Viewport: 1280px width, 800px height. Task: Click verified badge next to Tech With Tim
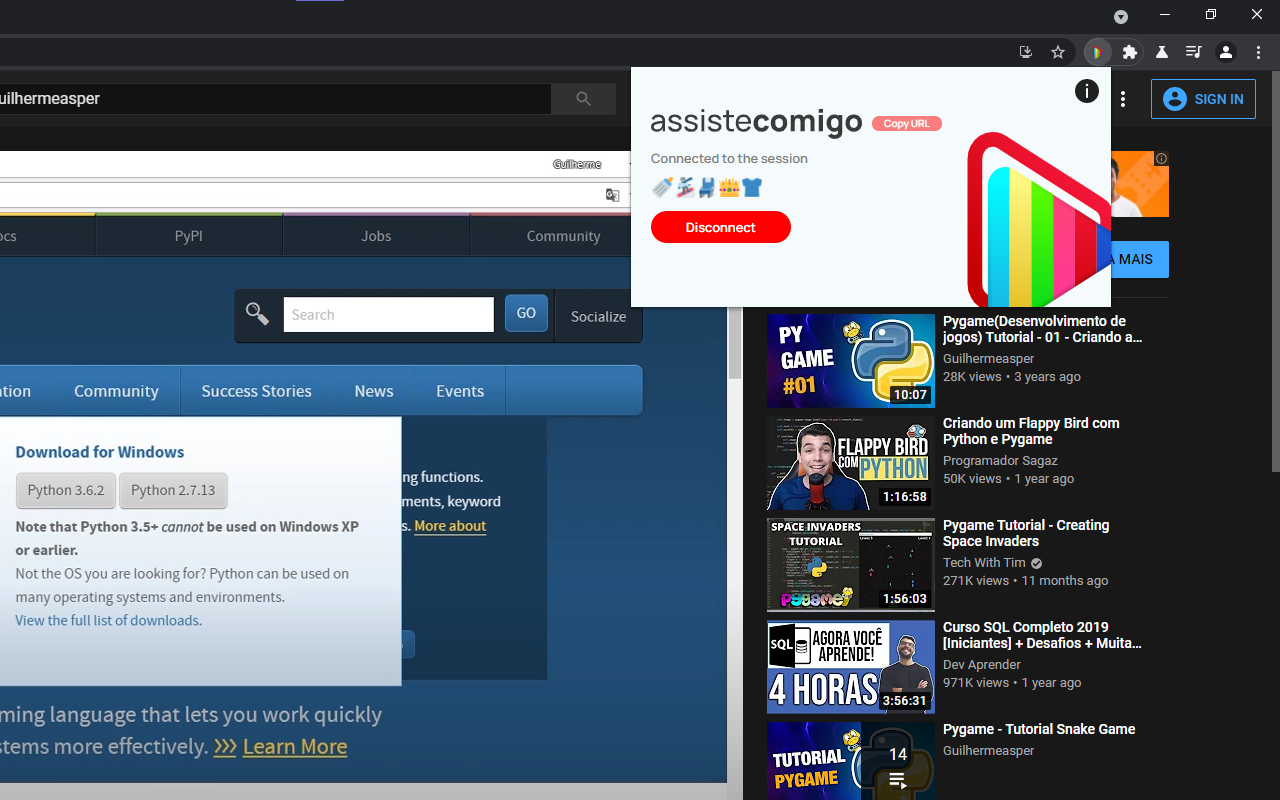coord(1036,563)
